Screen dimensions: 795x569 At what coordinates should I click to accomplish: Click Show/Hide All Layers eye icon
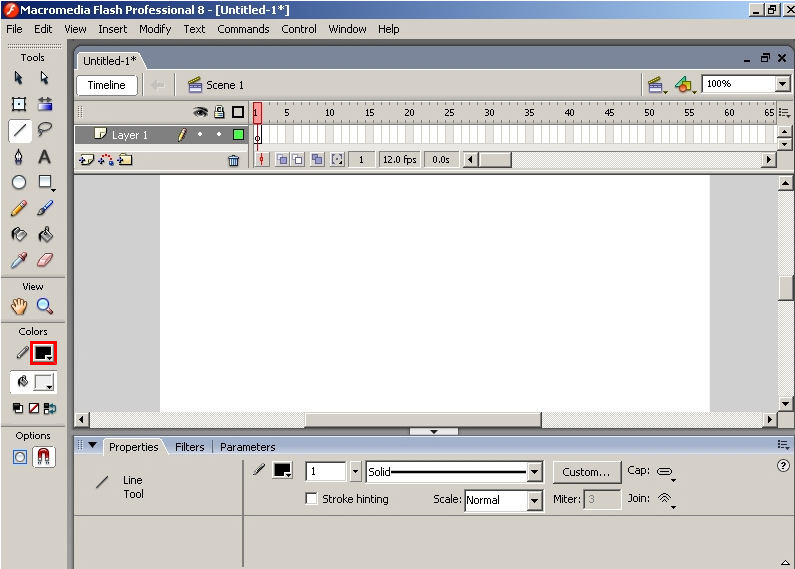click(200, 112)
